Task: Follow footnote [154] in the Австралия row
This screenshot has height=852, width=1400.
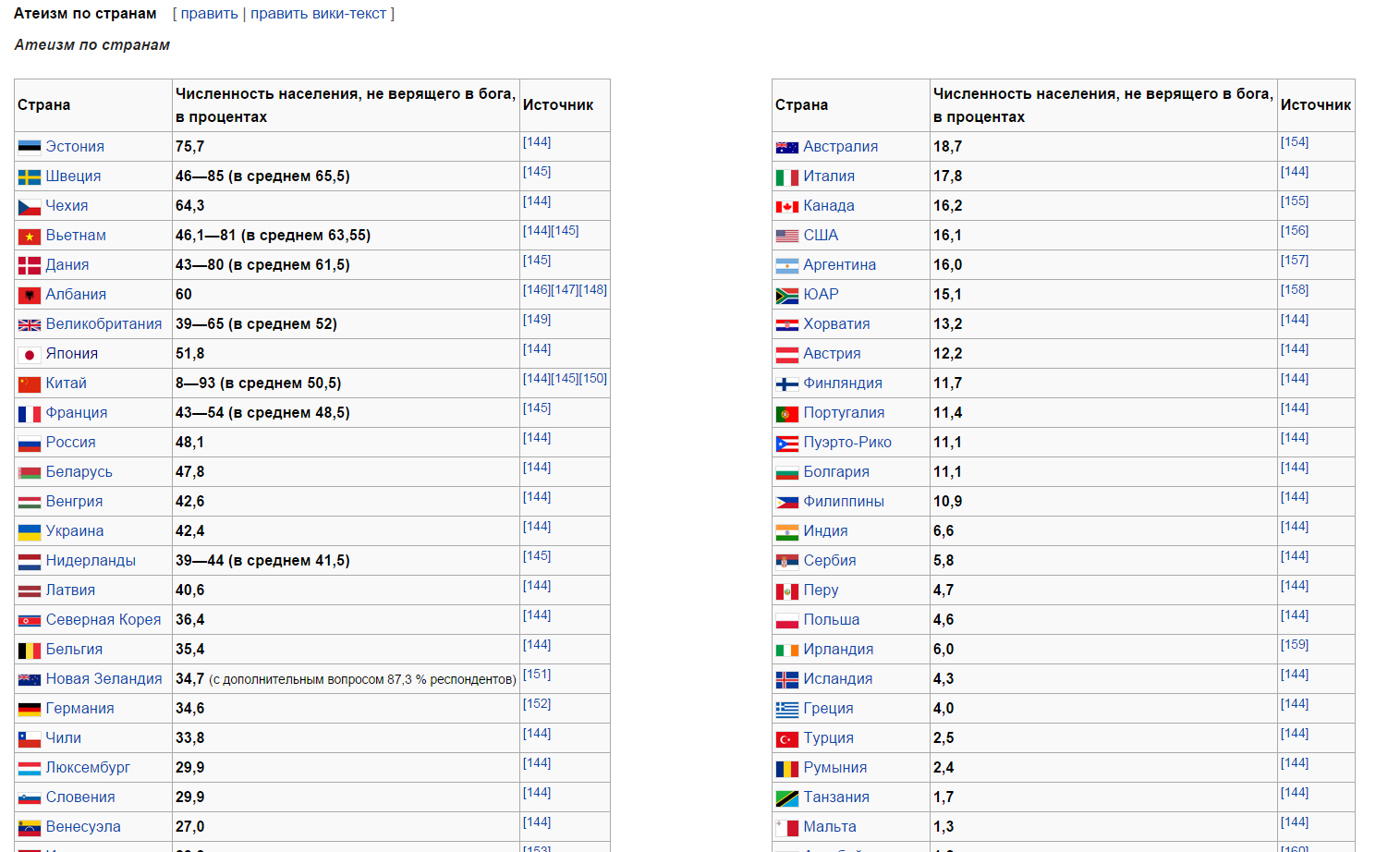Action: click(1295, 142)
